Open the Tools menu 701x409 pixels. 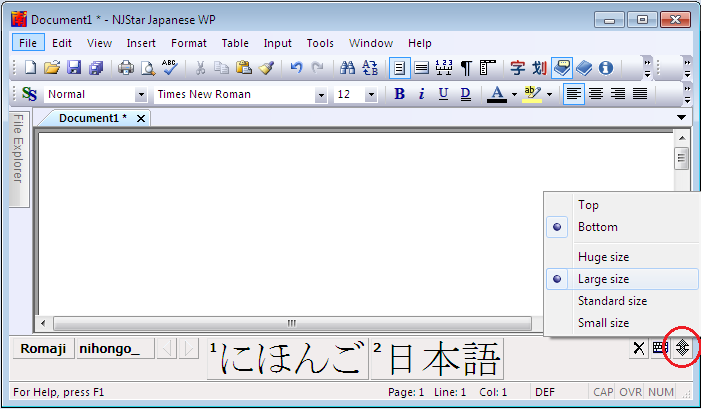[x=320, y=43]
